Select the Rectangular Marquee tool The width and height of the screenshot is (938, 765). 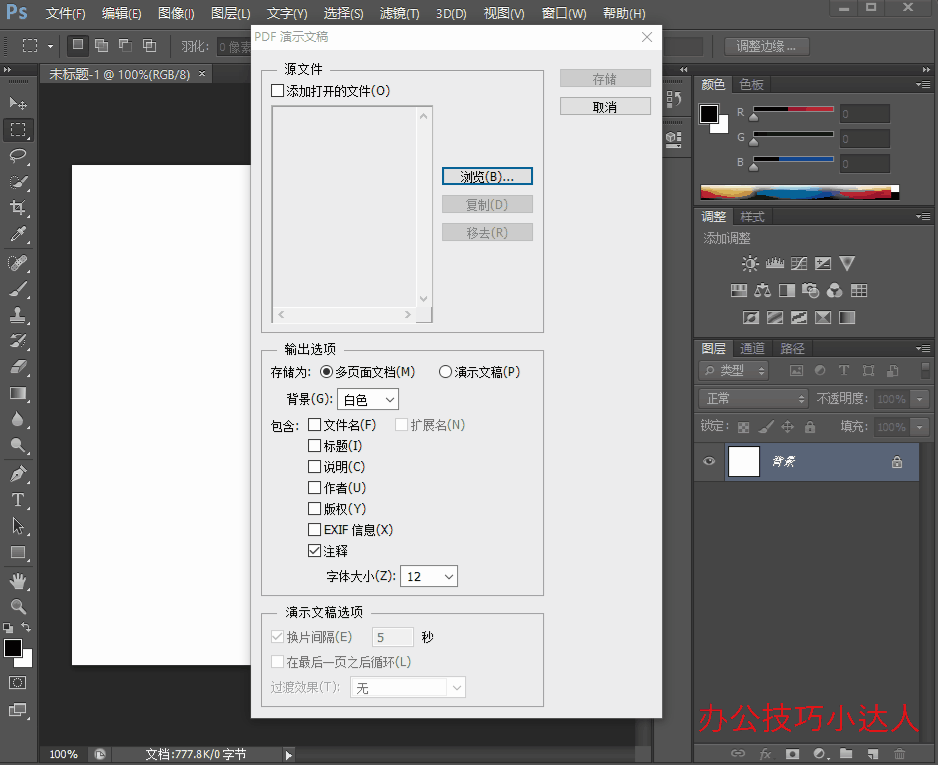pyautogui.click(x=18, y=130)
